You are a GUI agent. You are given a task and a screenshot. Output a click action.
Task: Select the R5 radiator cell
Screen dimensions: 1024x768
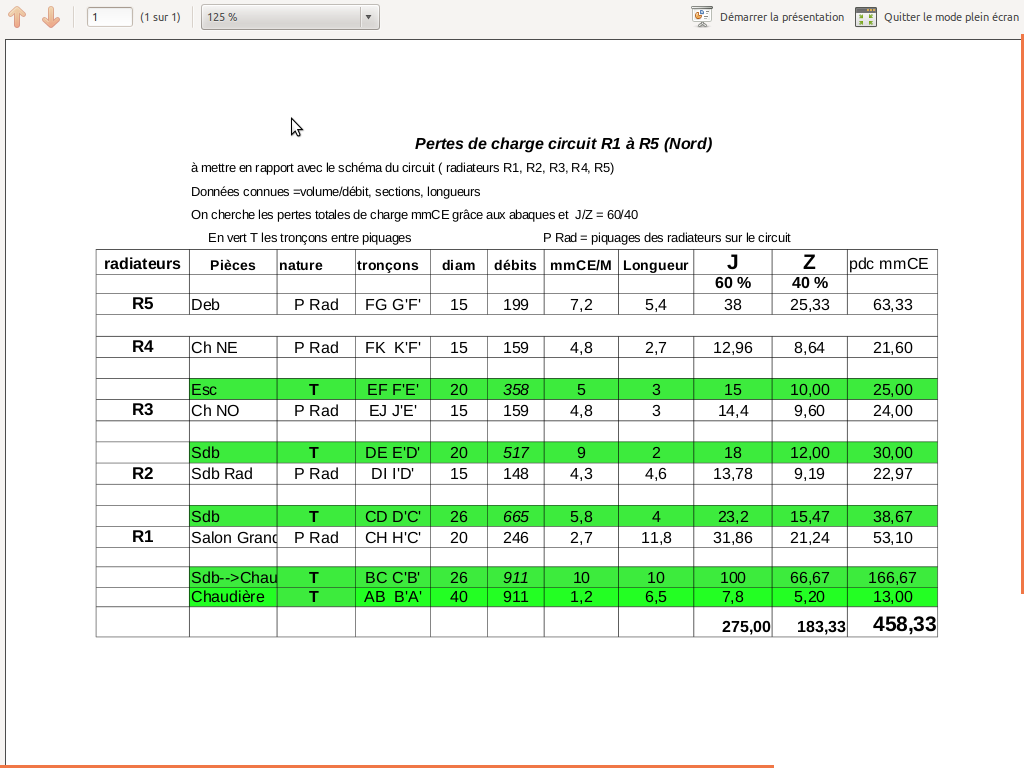point(142,304)
